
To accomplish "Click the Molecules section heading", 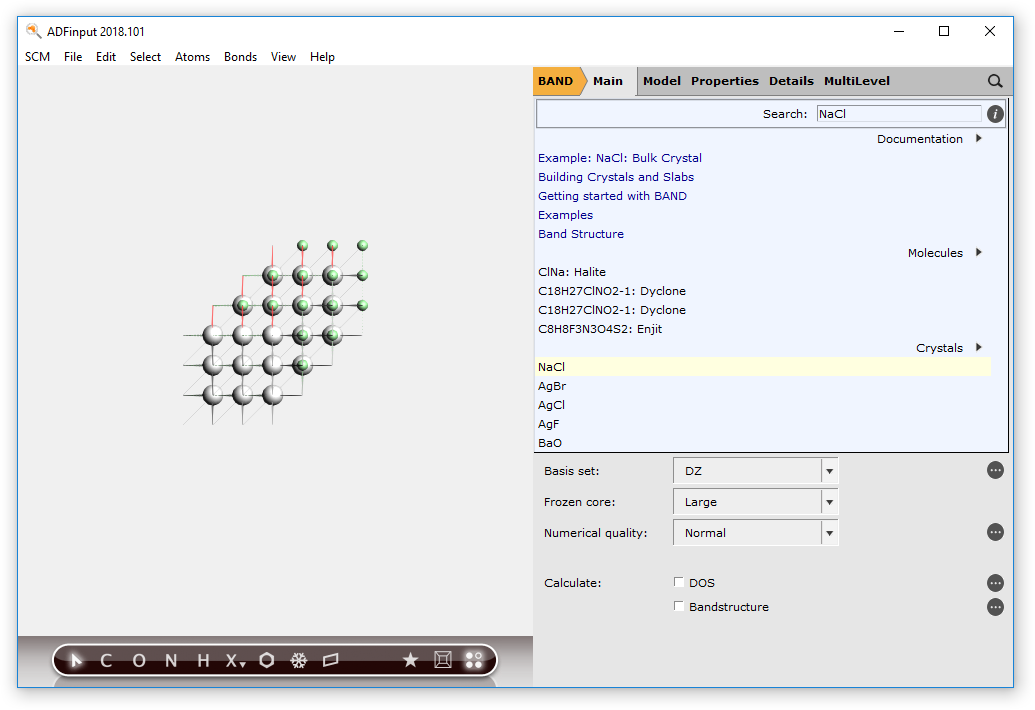I will [935, 253].
